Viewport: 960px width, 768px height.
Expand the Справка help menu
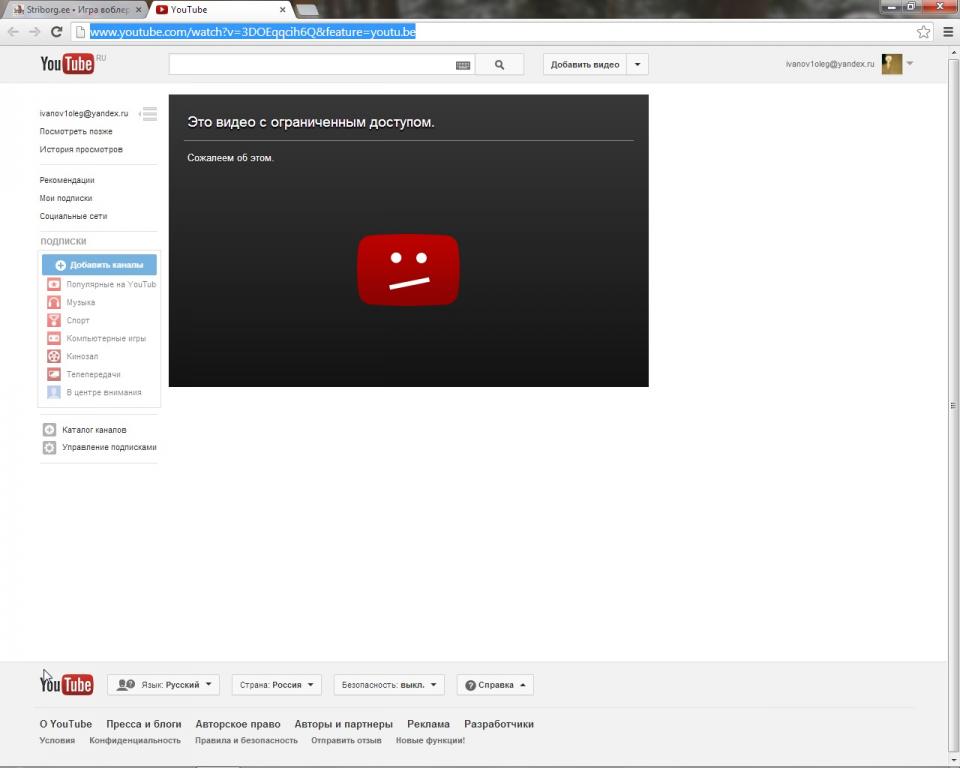tap(495, 685)
